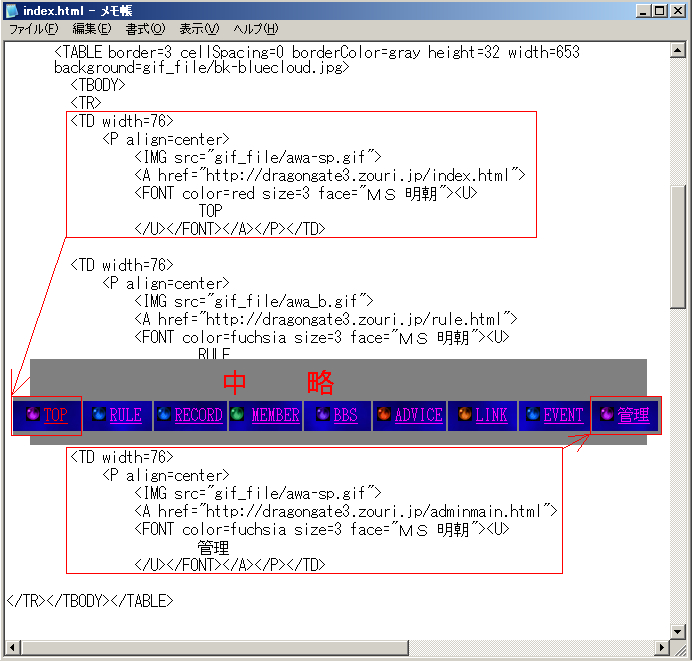Open the ヘルプ(H) menu
This screenshot has height=661, width=692.
[256, 29]
